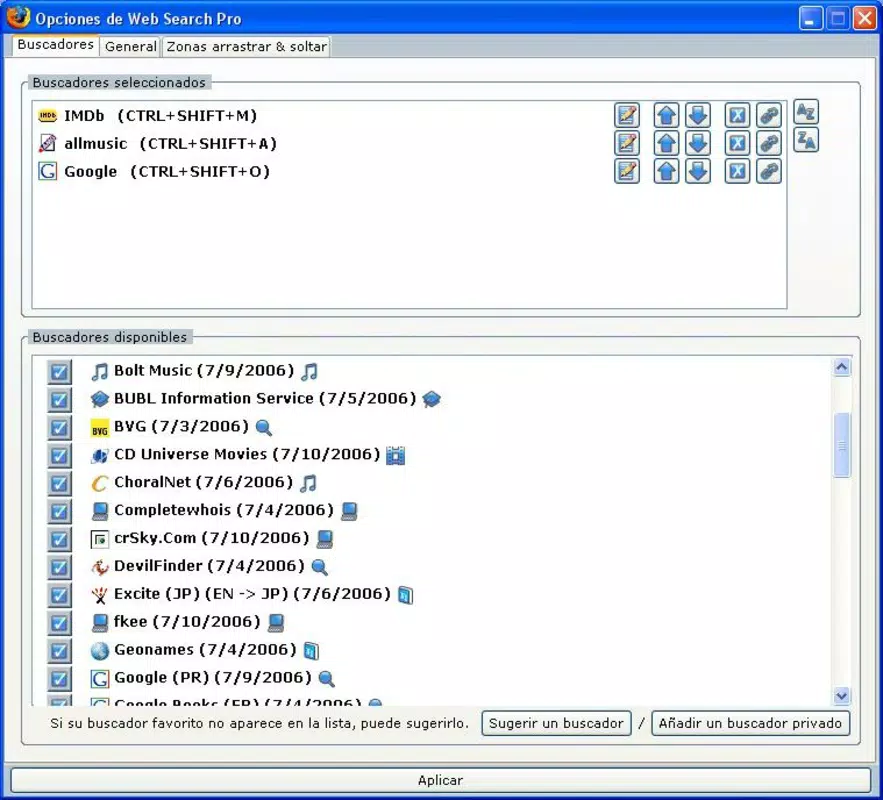Toggle the Excite (JP) checkbox
This screenshot has height=800, width=883.
59,595
